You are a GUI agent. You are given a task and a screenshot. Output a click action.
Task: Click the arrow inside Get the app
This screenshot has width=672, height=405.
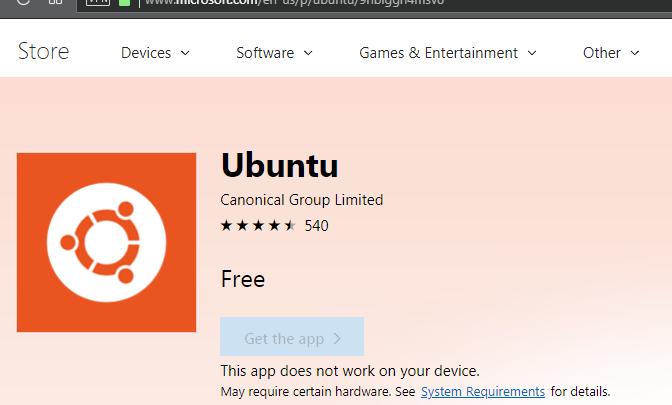(x=337, y=339)
